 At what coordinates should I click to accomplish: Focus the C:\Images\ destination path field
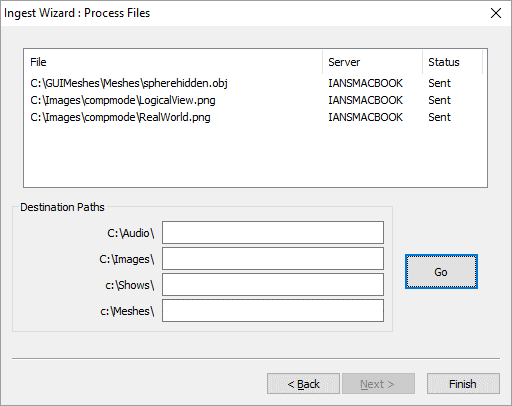pos(273,258)
